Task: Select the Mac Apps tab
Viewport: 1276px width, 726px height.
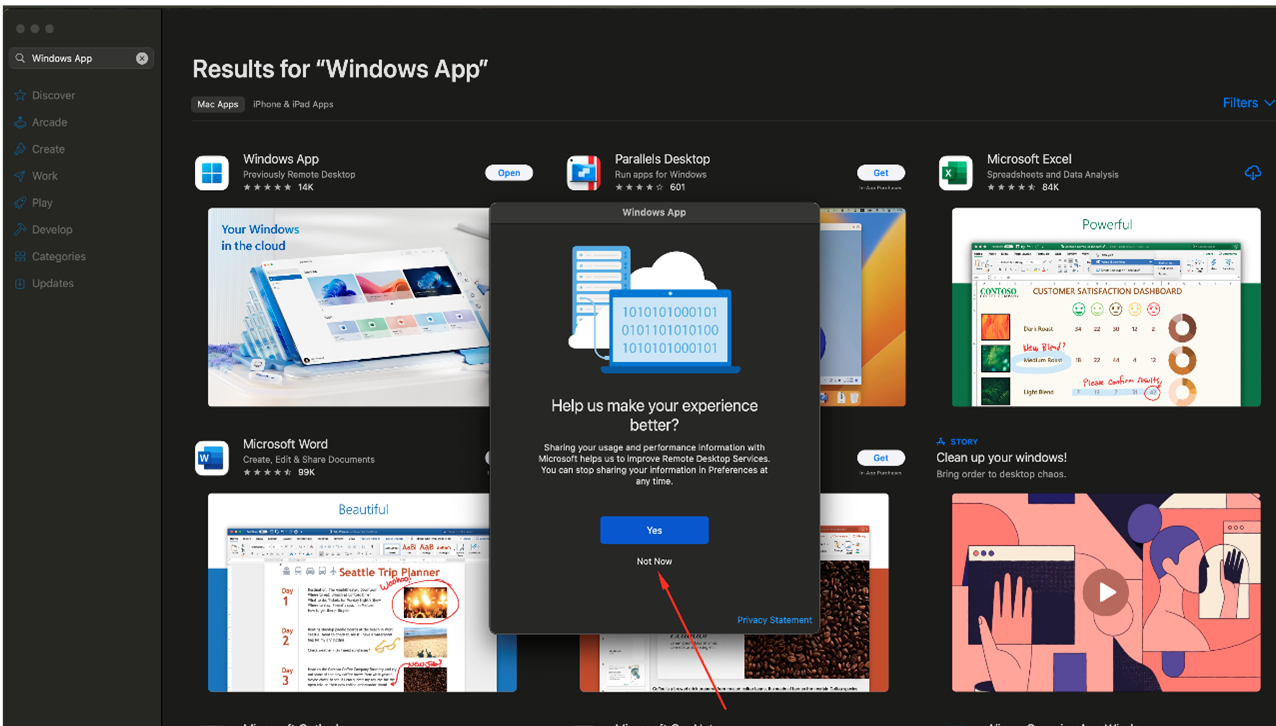Action: 218,104
